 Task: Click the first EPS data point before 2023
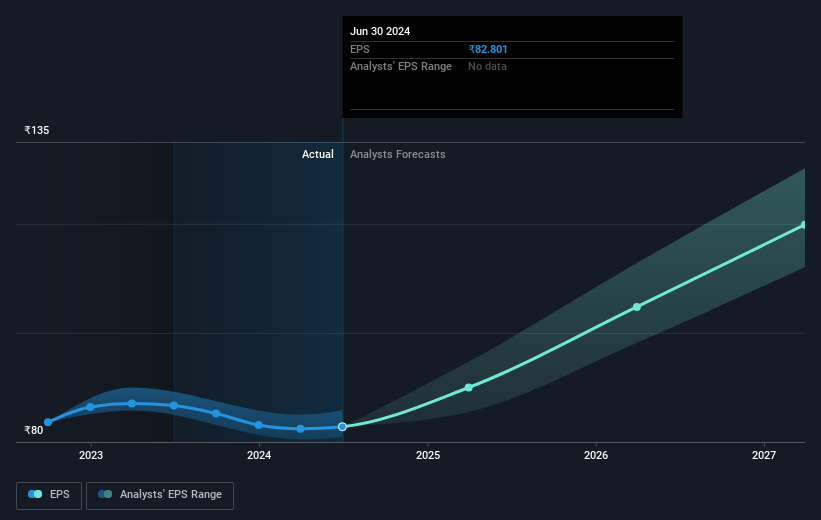48,422
